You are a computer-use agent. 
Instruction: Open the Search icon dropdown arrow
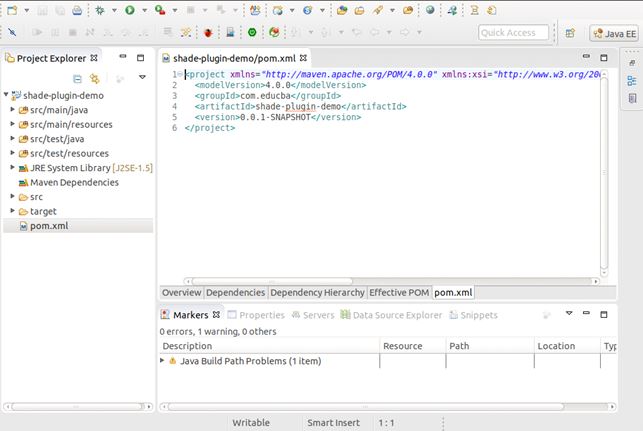pyautogui.click(x=392, y=10)
